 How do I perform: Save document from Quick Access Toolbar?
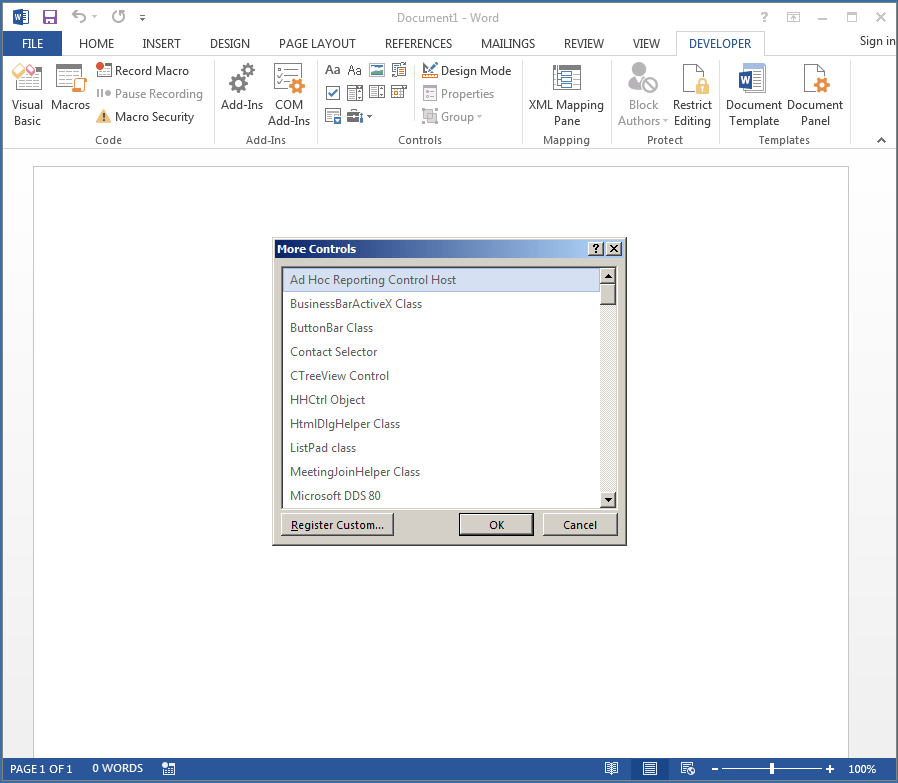[x=50, y=17]
